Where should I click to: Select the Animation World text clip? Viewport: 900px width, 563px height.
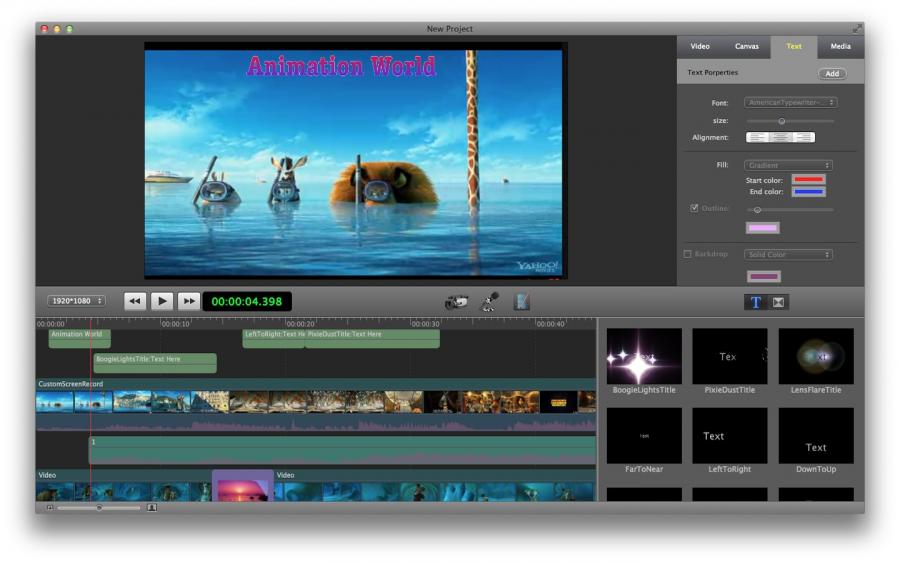pyautogui.click(x=79, y=339)
